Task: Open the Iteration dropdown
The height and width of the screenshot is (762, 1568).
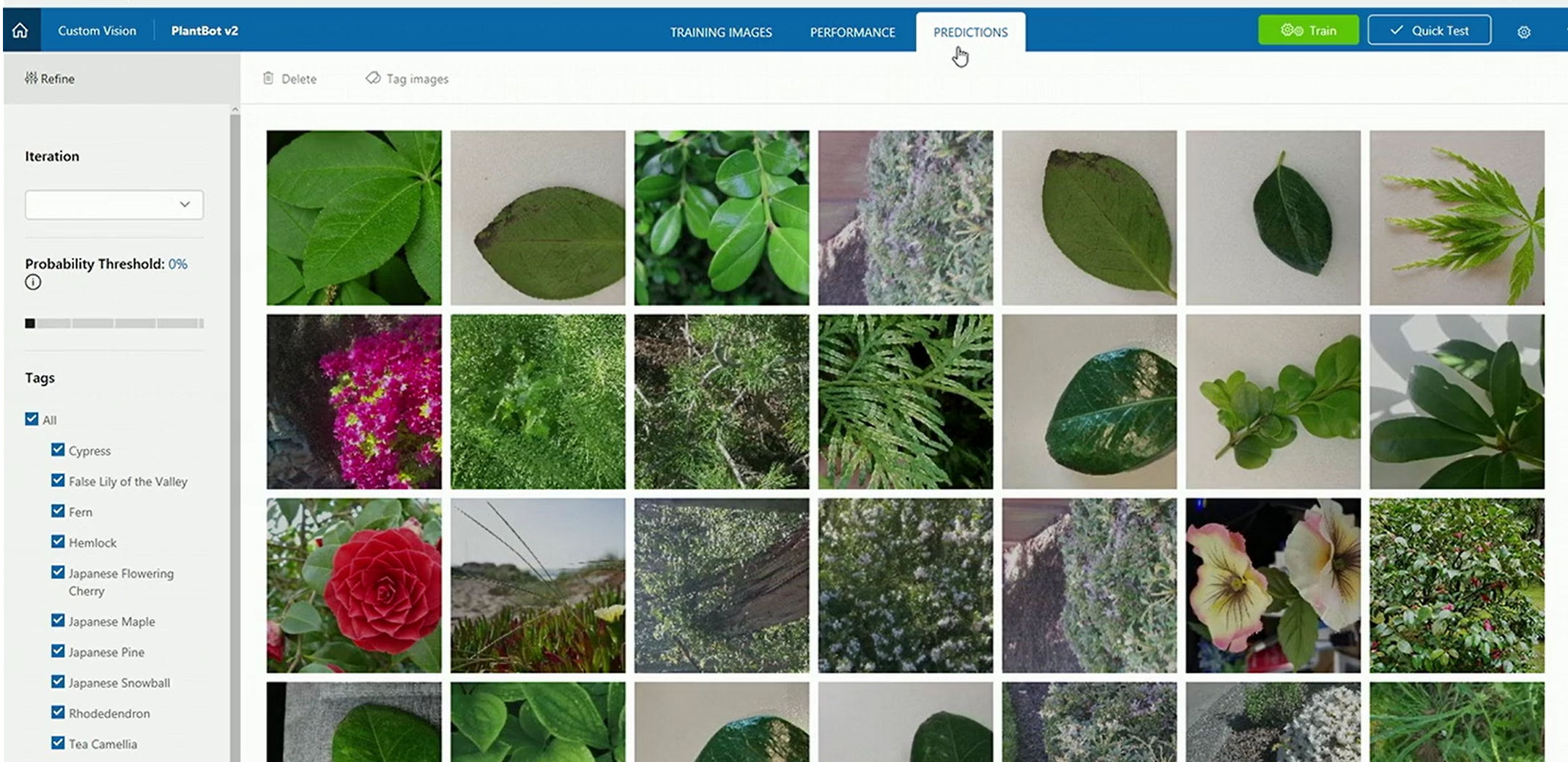Action: (x=114, y=204)
